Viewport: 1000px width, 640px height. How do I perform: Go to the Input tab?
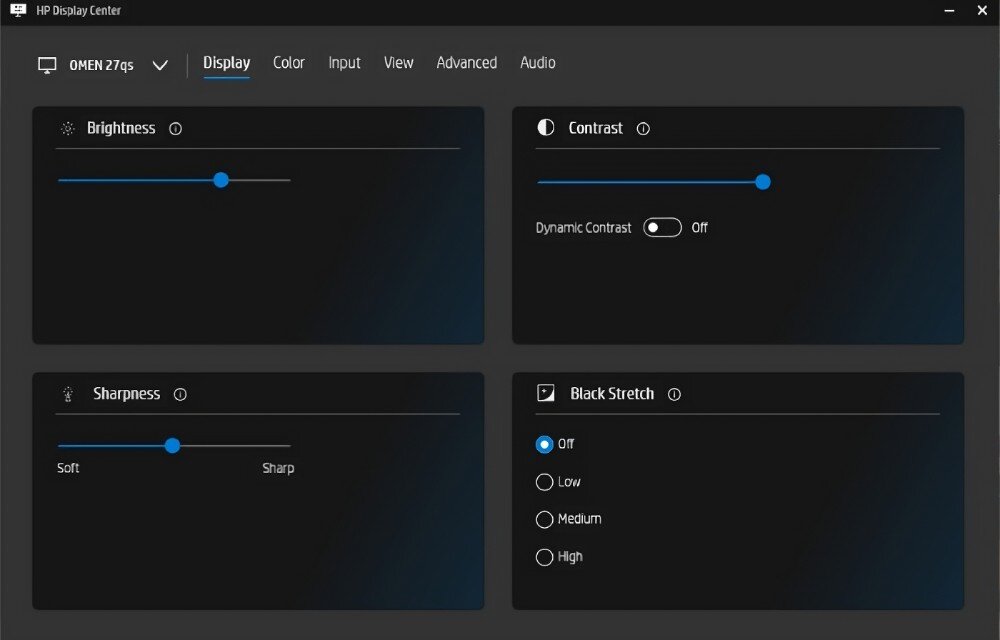[x=344, y=63]
